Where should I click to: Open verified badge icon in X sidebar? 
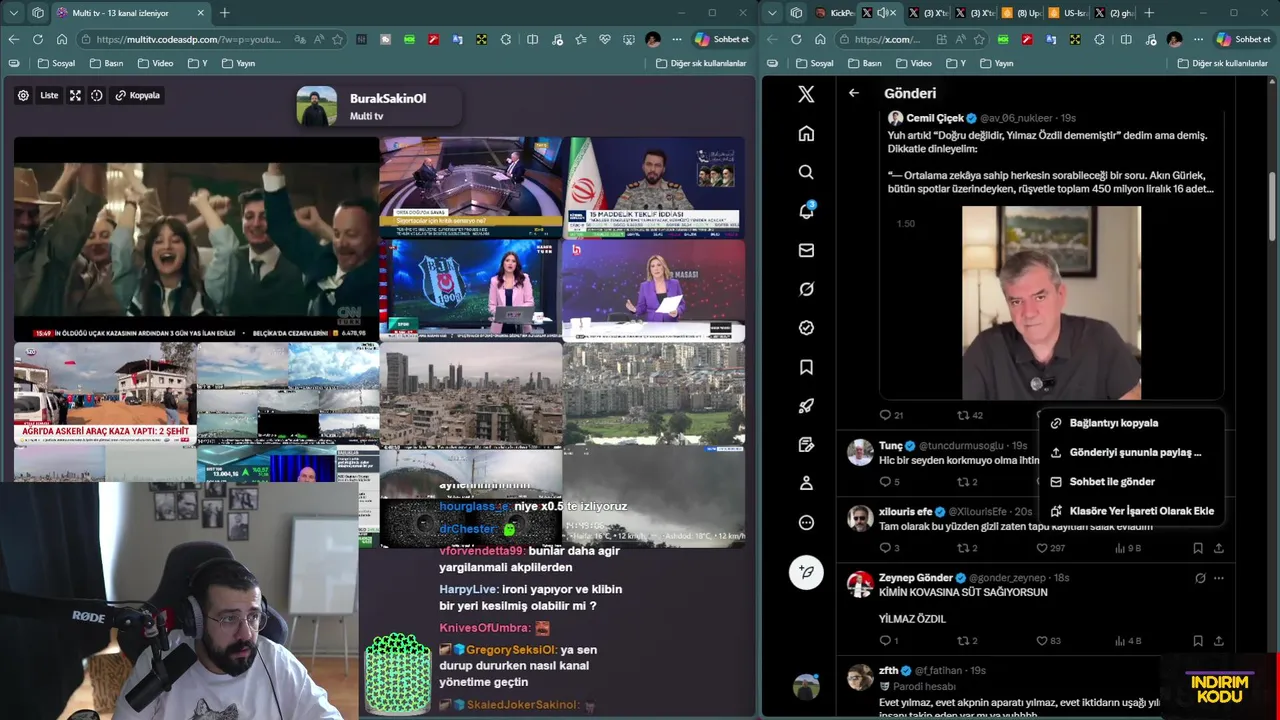point(806,328)
